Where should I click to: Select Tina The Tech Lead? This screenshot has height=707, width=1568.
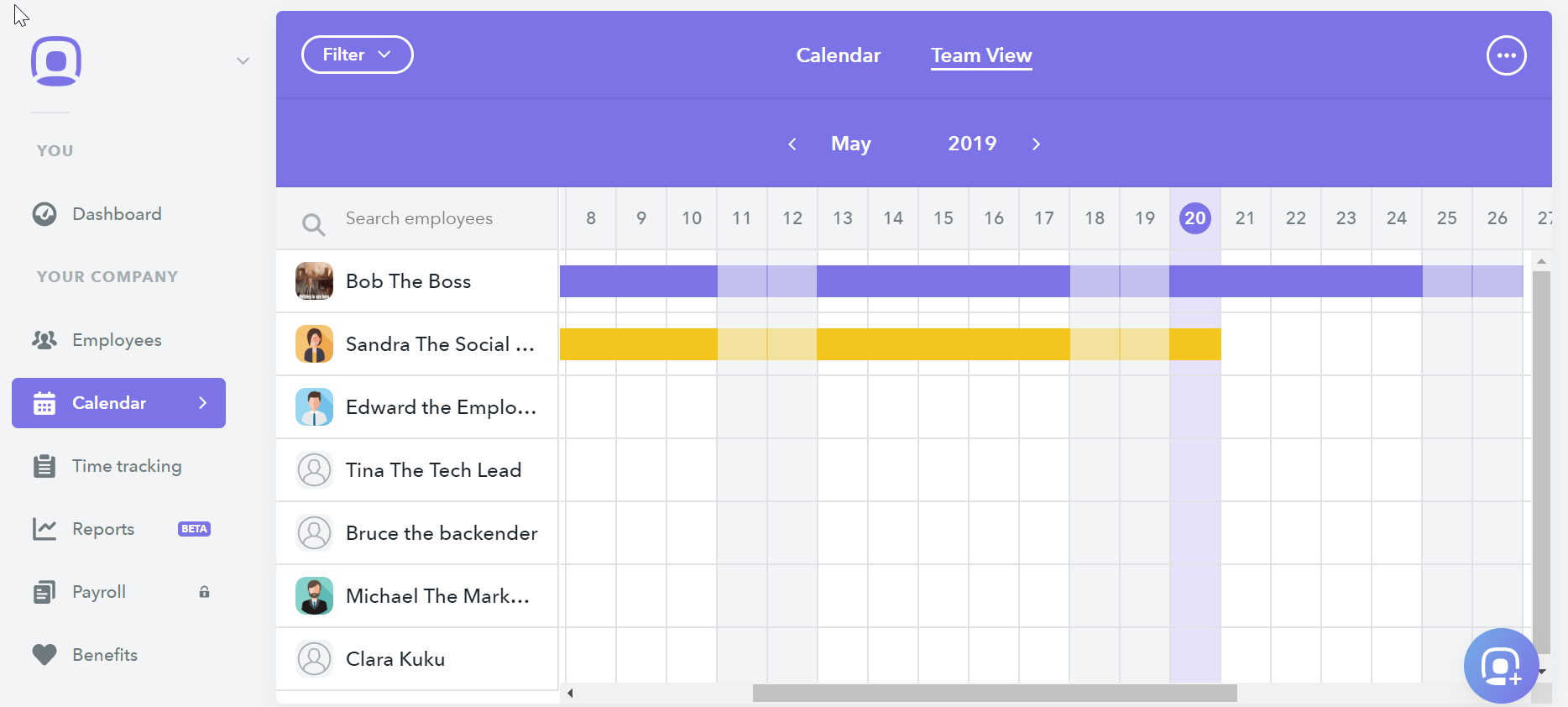(x=417, y=470)
